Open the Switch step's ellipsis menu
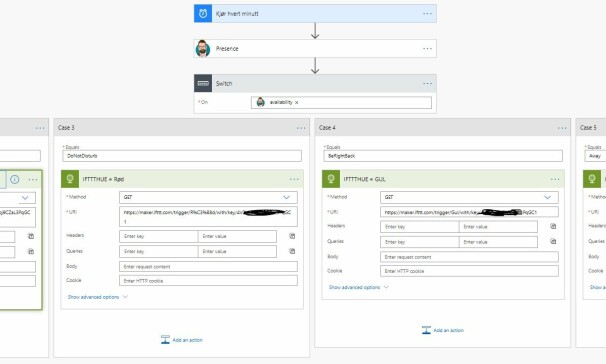The image size is (606, 364). tap(427, 83)
